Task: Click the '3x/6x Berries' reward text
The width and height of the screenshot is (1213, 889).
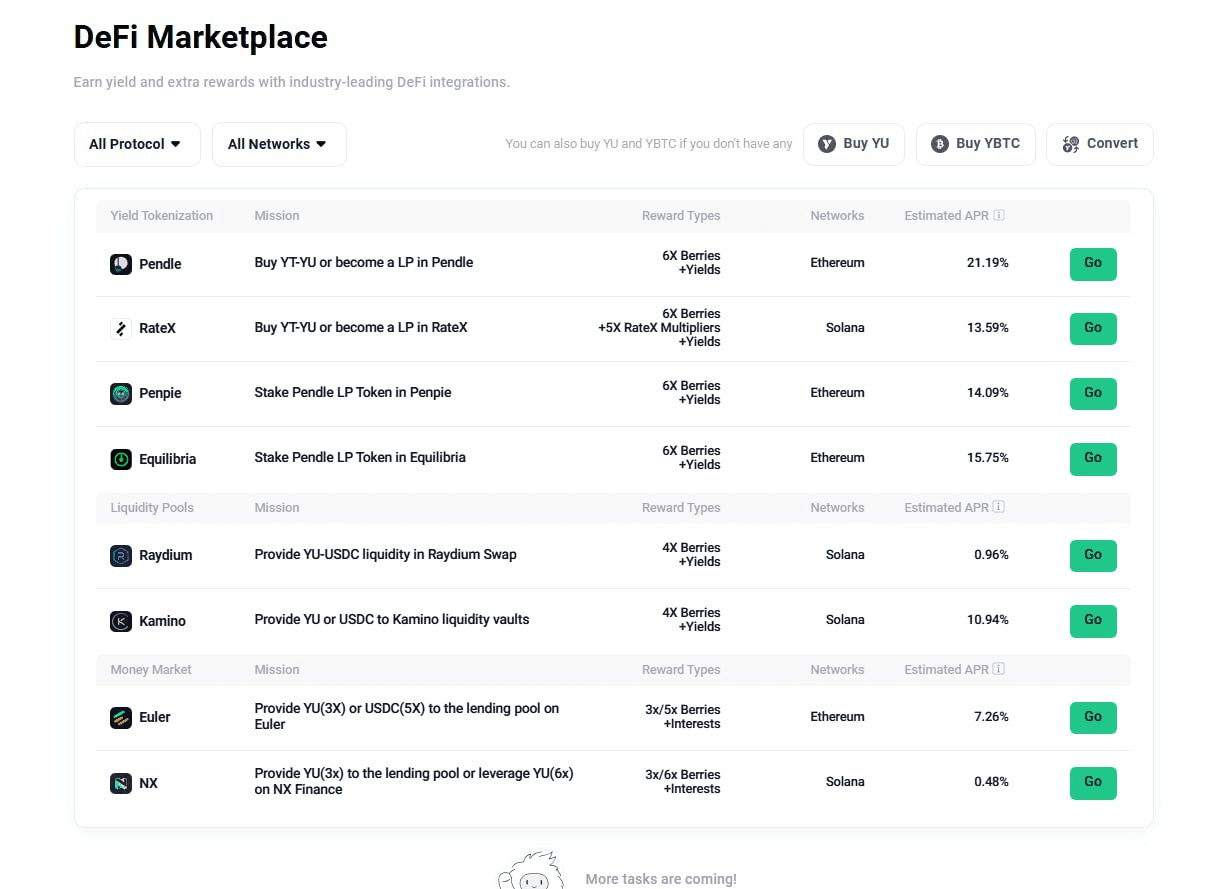Action: point(683,775)
